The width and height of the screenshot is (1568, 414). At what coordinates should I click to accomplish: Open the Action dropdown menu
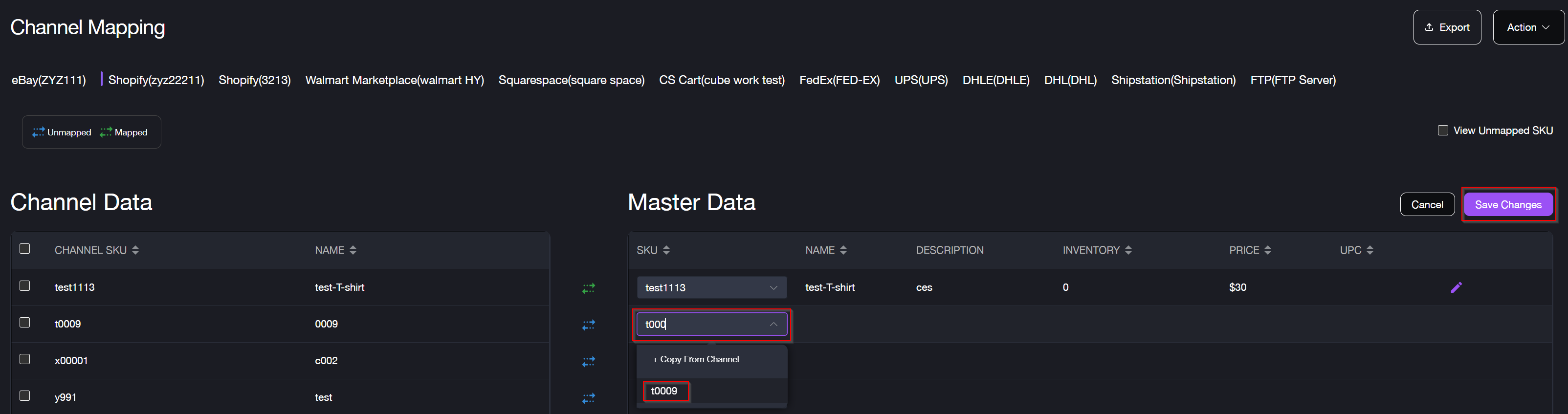pos(1527,27)
